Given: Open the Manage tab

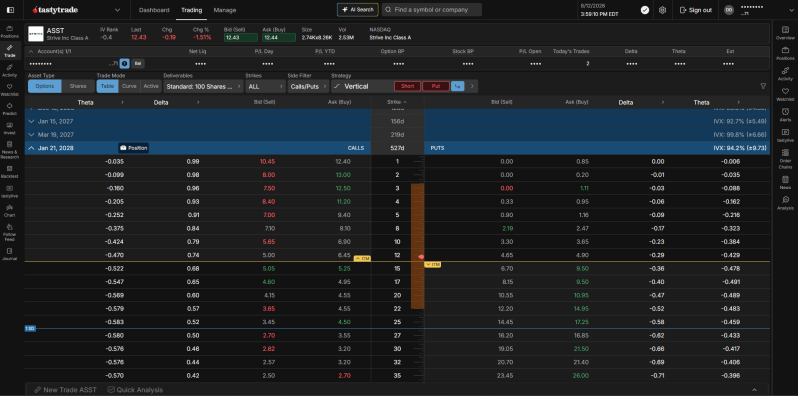Looking at the screenshot, I should [225, 10].
